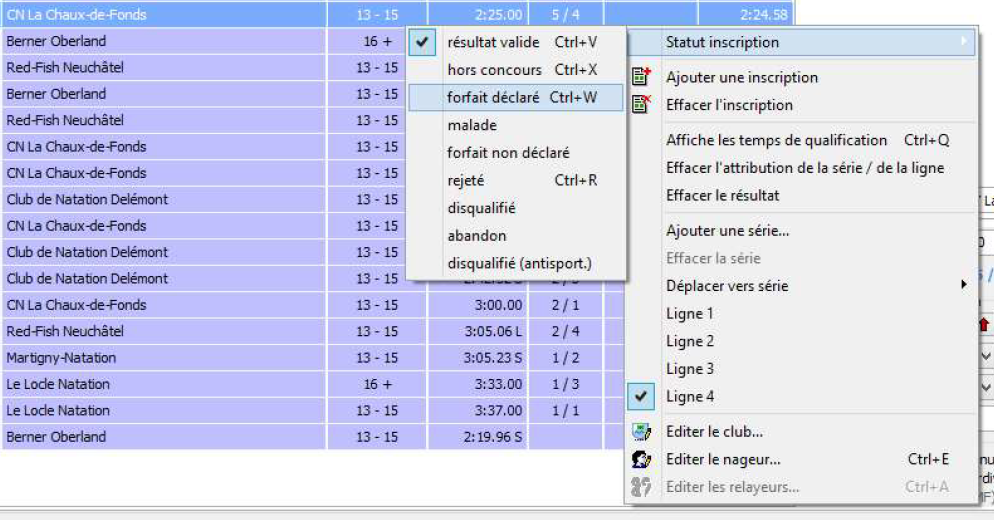Click the Effacer l'inscription delete icon
Viewport: 994px width, 520px height.
pyautogui.click(x=642, y=104)
